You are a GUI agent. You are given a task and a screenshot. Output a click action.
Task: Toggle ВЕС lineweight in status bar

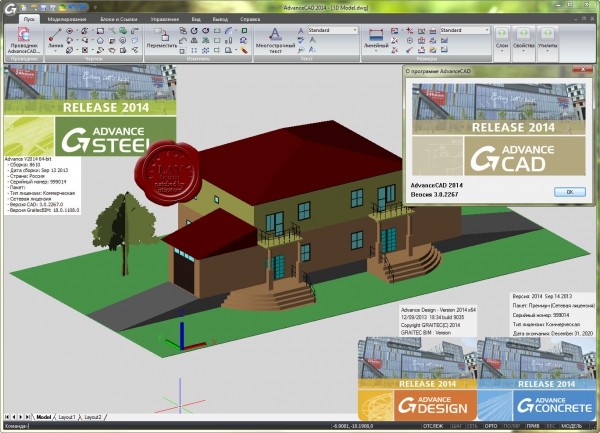pos(551,426)
